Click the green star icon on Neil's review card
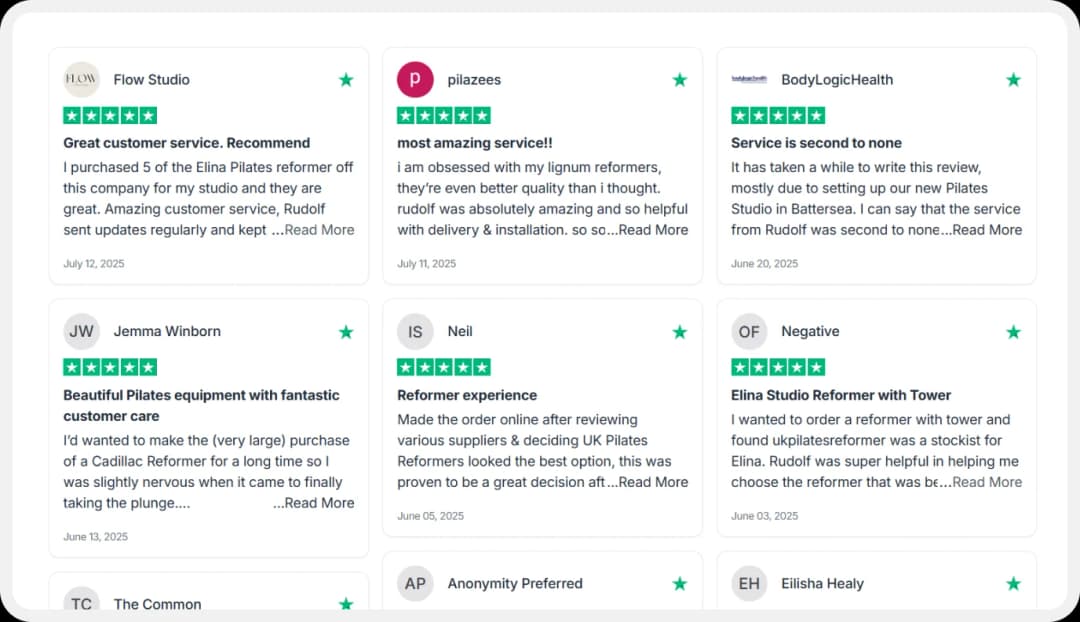Viewport: 1080px width, 622px height. (x=680, y=331)
